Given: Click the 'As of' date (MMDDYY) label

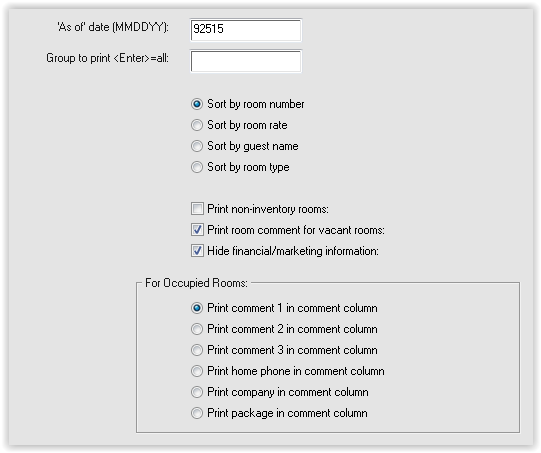Looking at the screenshot, I should (113, 27).
